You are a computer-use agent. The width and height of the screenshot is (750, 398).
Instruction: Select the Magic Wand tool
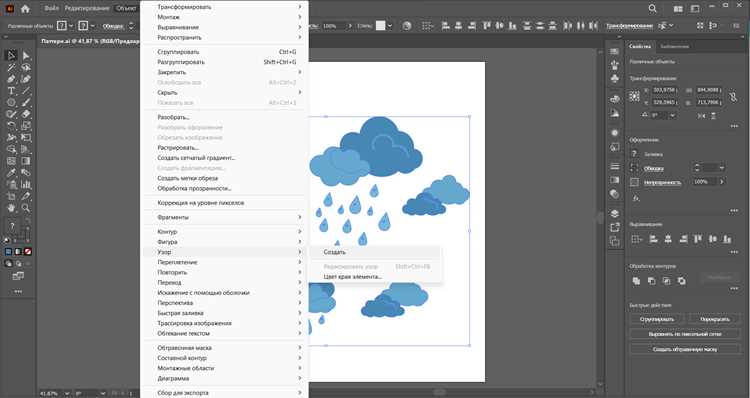point(11,67)
